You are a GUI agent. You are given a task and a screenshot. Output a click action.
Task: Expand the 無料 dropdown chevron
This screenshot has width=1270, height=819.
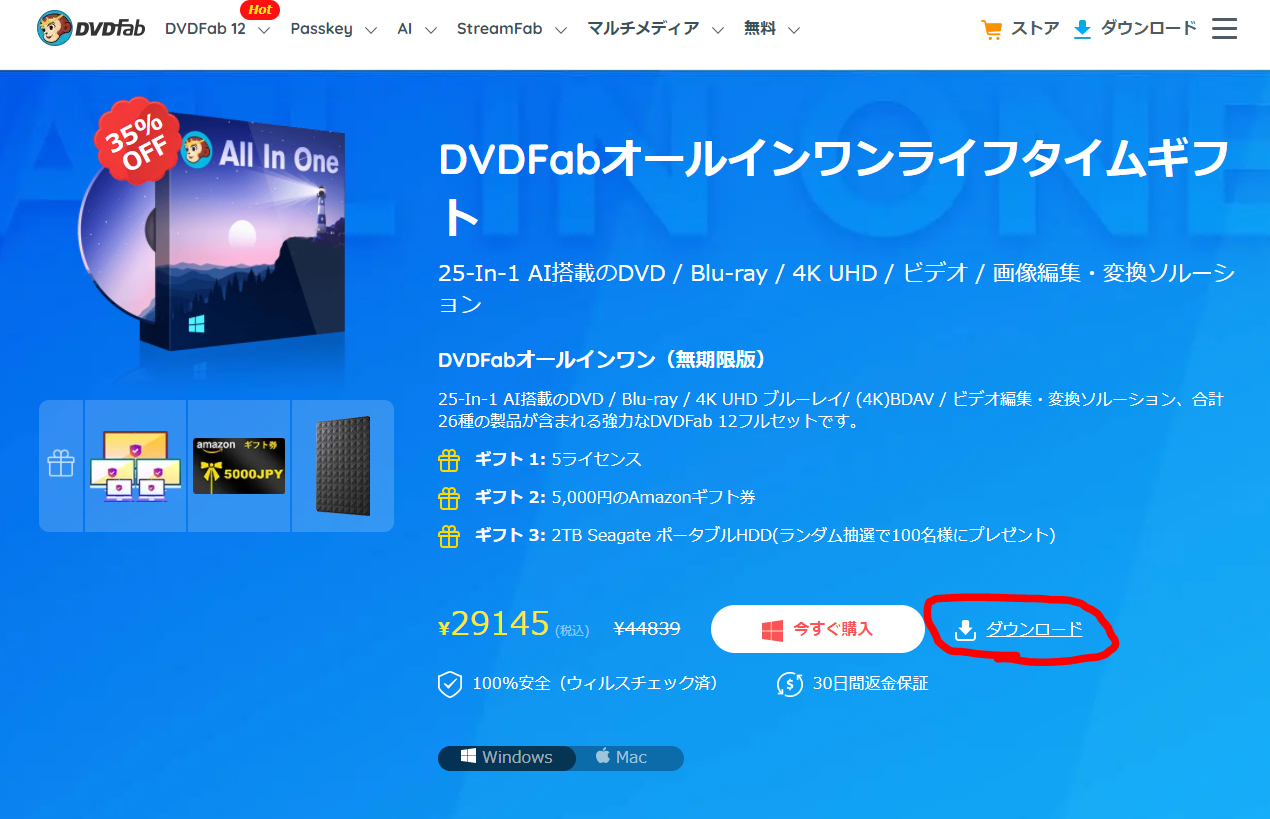coord(794,30)
